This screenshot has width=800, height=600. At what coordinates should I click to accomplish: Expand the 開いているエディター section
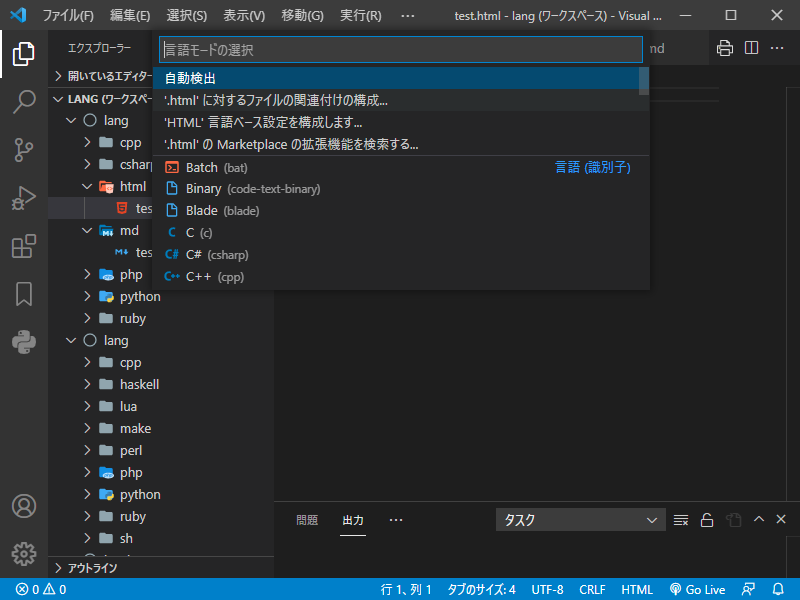click(102, 76)
